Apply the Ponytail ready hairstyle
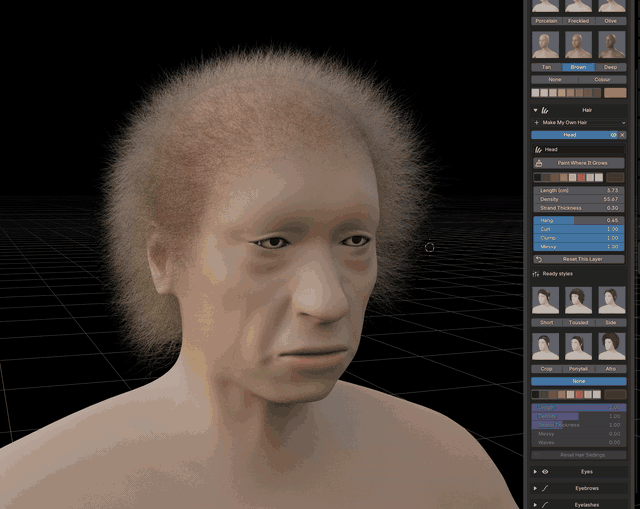The width and height of the screenshot is (640, 509). tap(578, 369)
